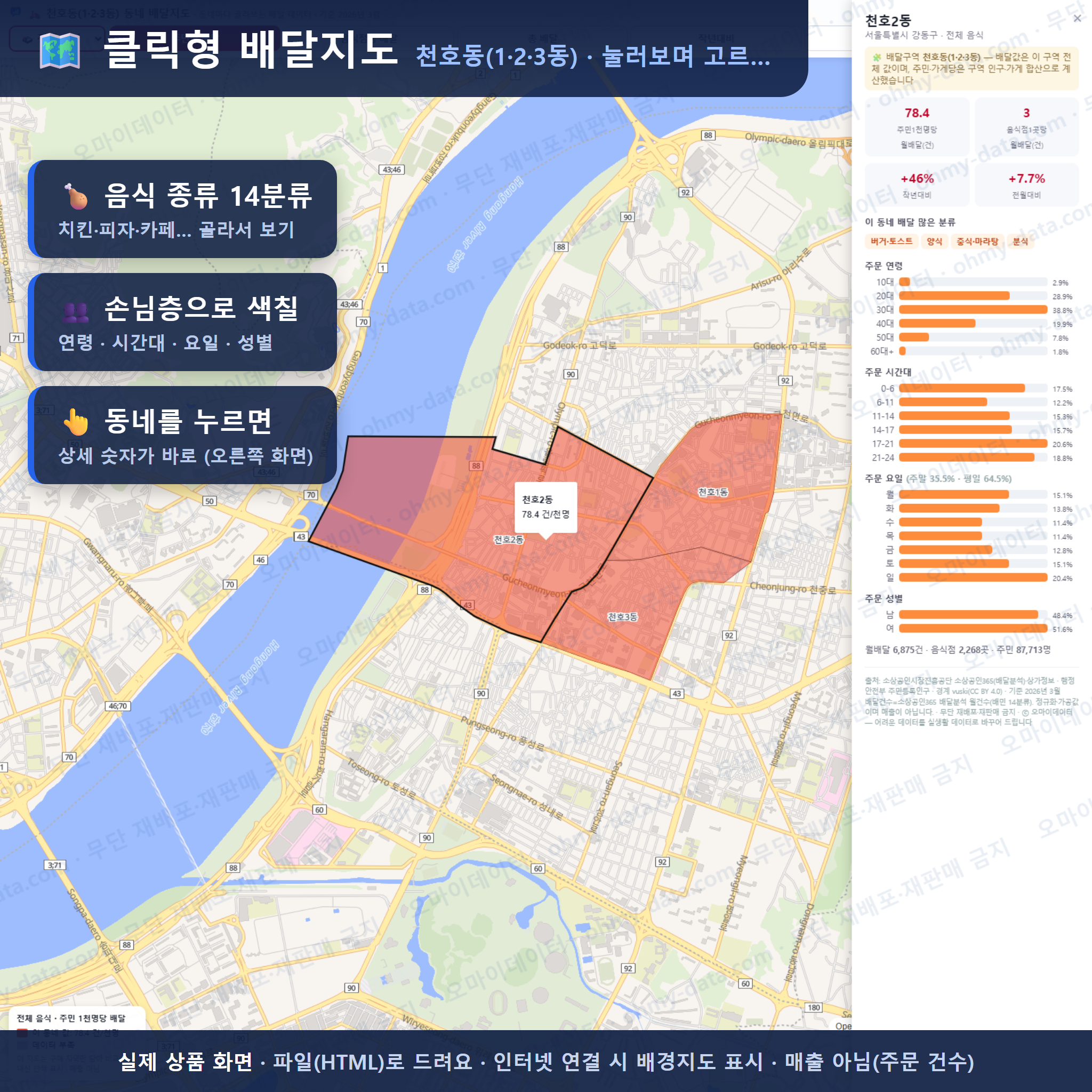The height and width of the screenshot is (1092, 1092).
Task: Click the 19.9% value for 40대
Action: click(x=1062, y=324)
